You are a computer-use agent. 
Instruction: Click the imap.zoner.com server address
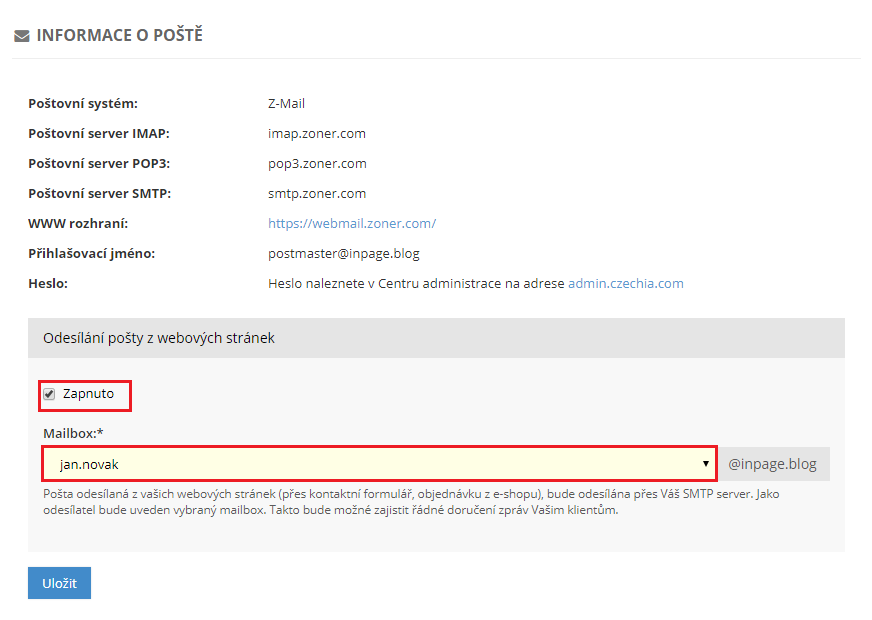pos(317,133)
